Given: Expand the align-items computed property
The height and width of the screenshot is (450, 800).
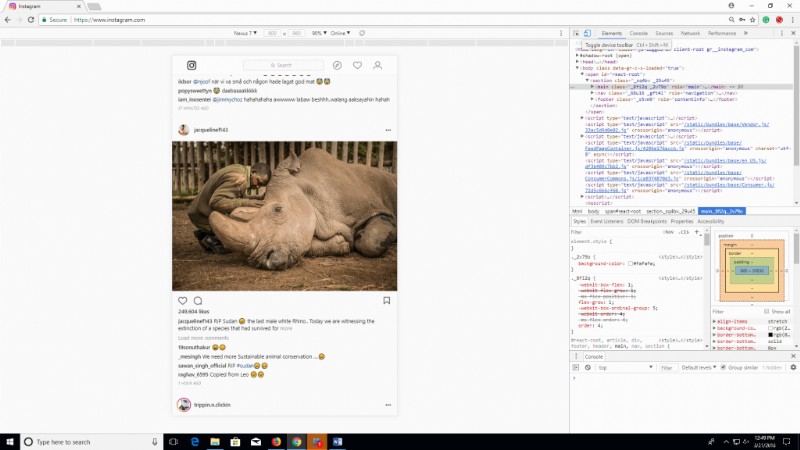Looking at the screenshot, I should [x=714, y=321].
